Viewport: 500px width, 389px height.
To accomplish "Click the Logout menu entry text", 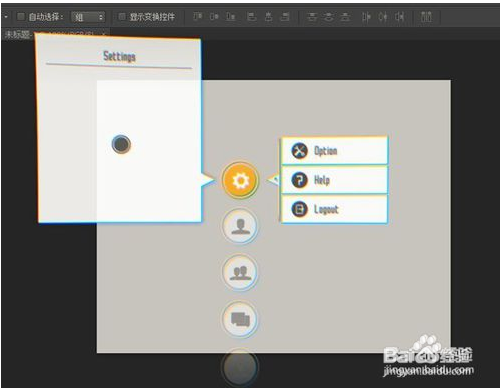I will tap(326, 209).
